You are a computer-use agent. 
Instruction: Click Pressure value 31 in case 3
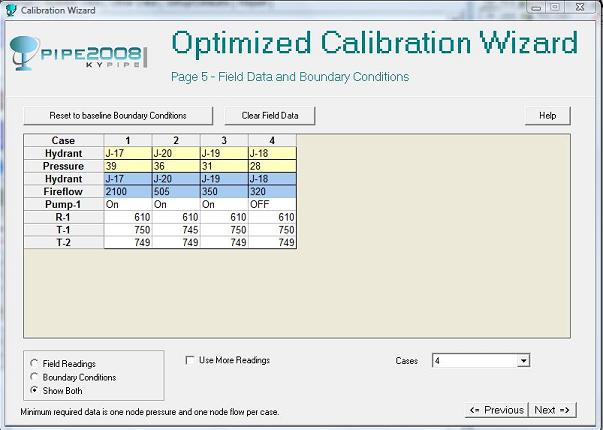[x=224, y=166]
